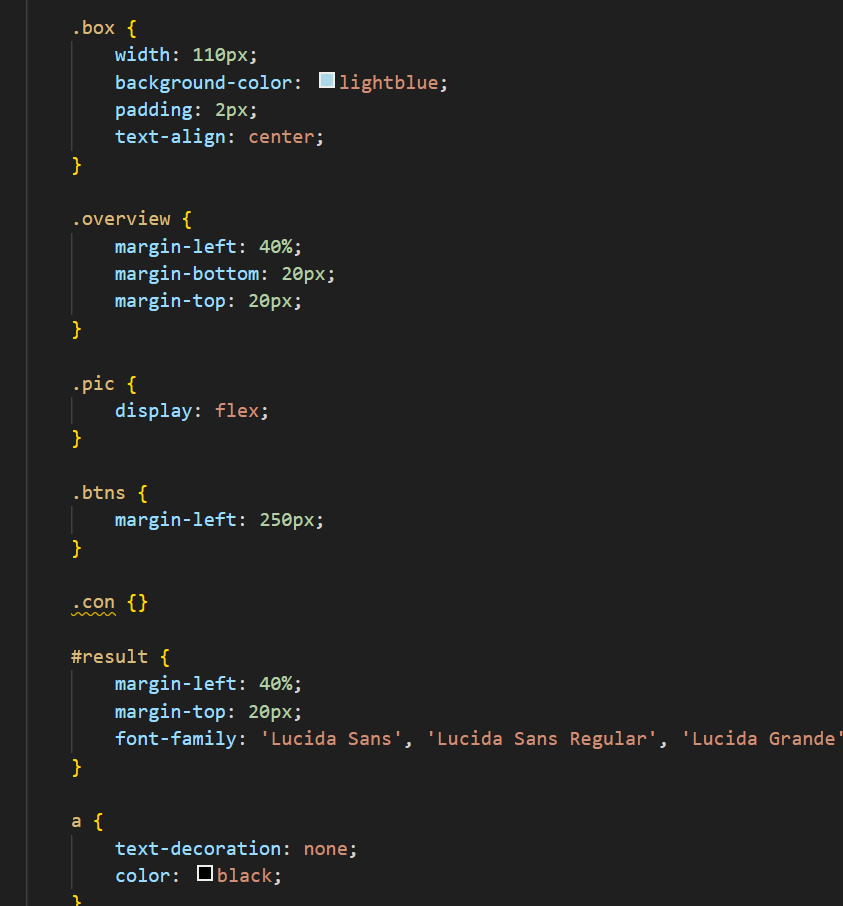
Task: Click the .pic selector
Action: point(93,383)
